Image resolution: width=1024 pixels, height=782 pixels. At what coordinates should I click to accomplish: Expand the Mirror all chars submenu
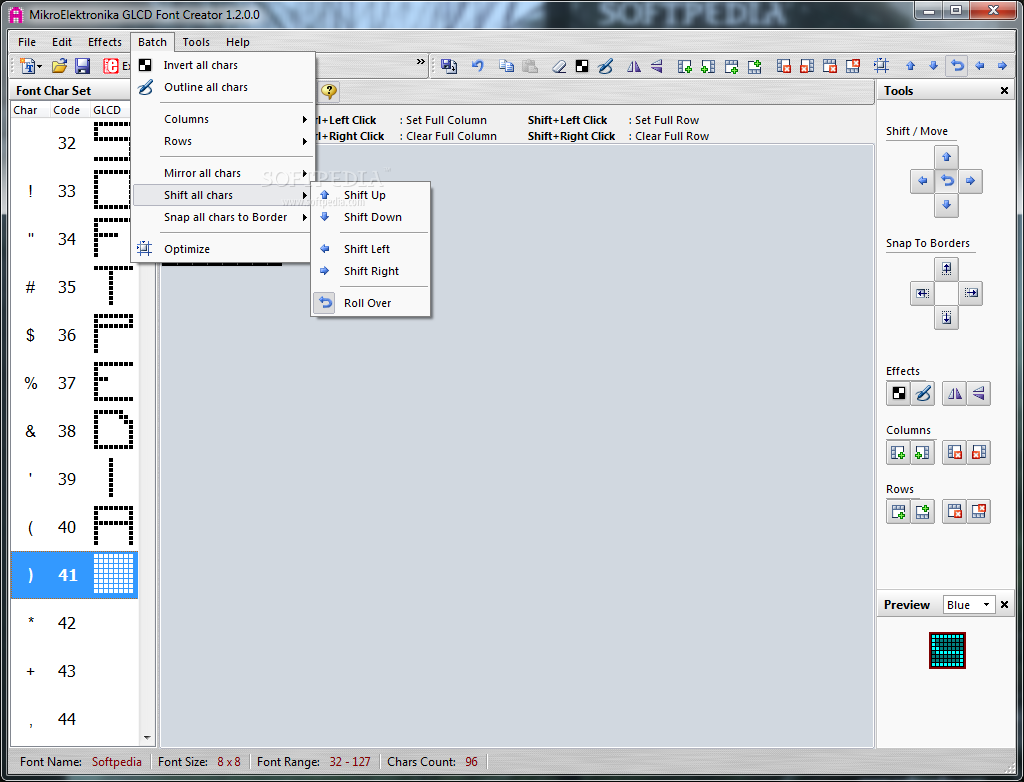click(x=223, y=173)
